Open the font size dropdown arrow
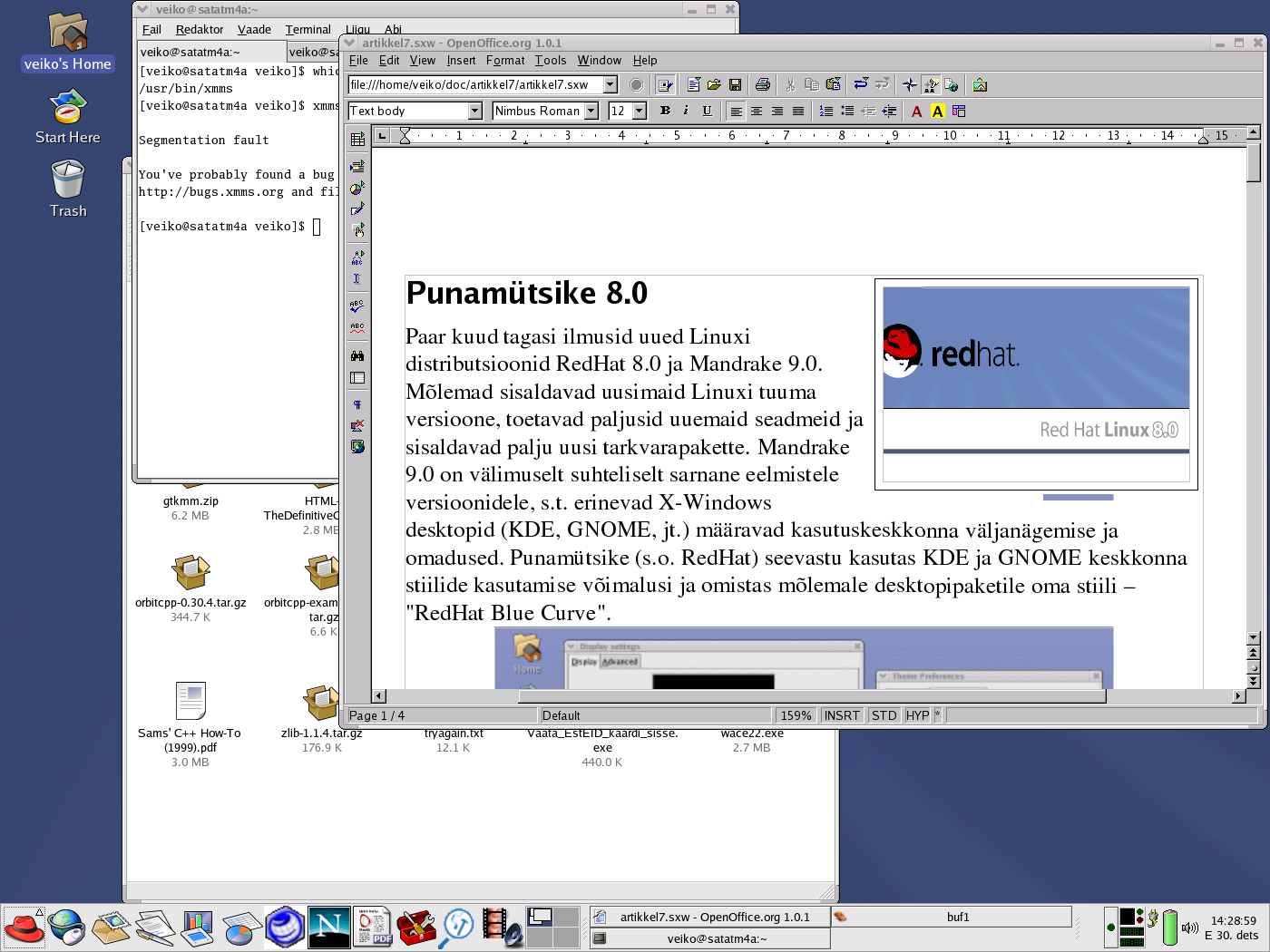1270x952 pixels. (639, 111)
